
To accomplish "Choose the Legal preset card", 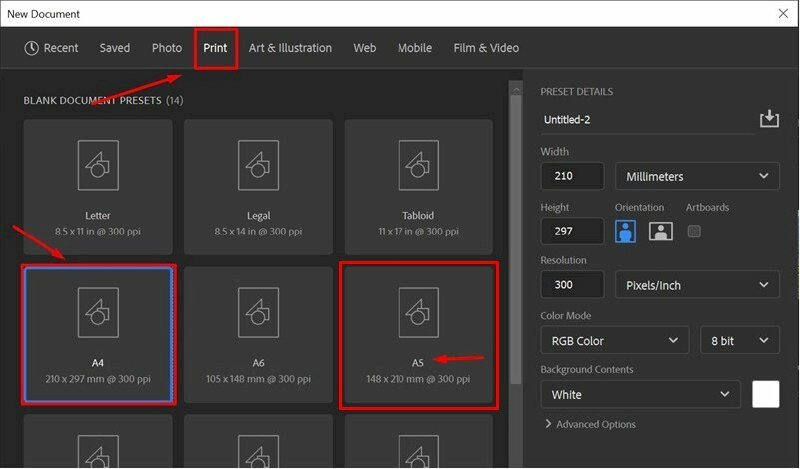I will point(258,187).
